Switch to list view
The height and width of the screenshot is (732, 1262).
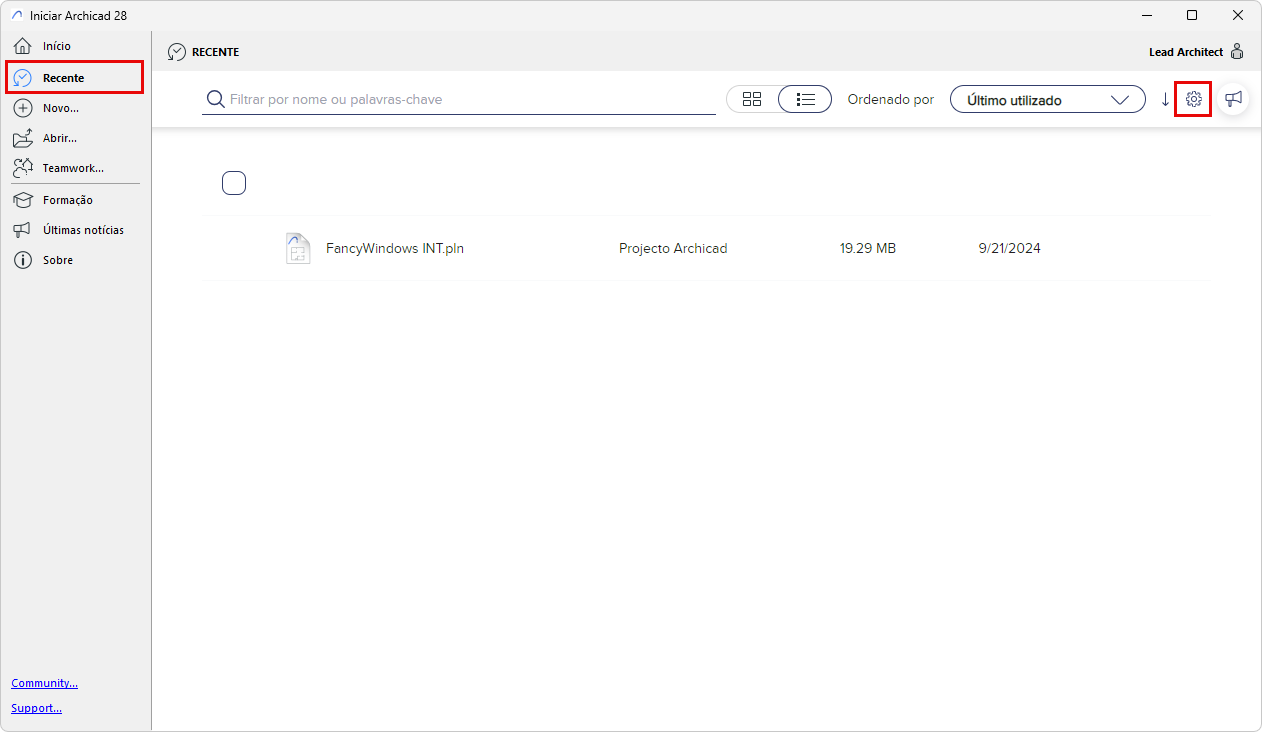(805, 99)
